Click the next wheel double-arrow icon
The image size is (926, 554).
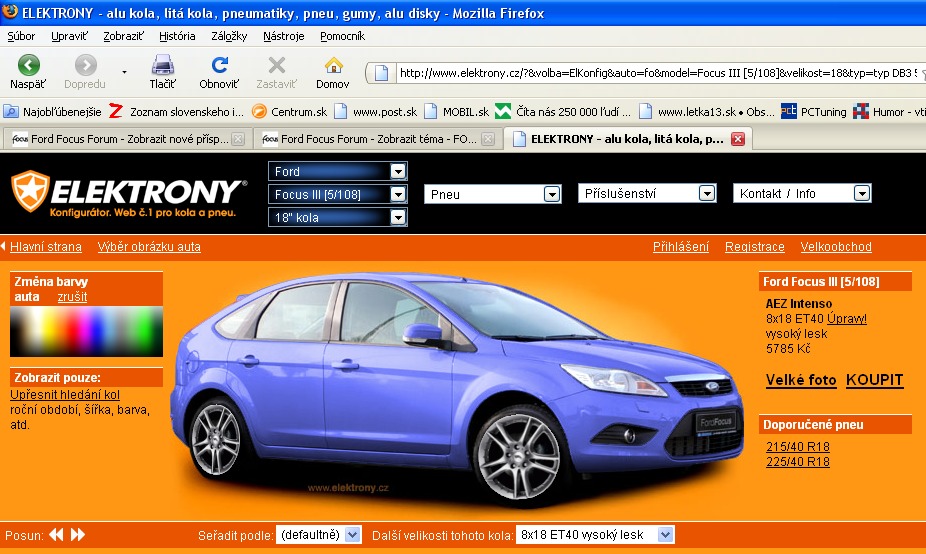pos(78,535)
